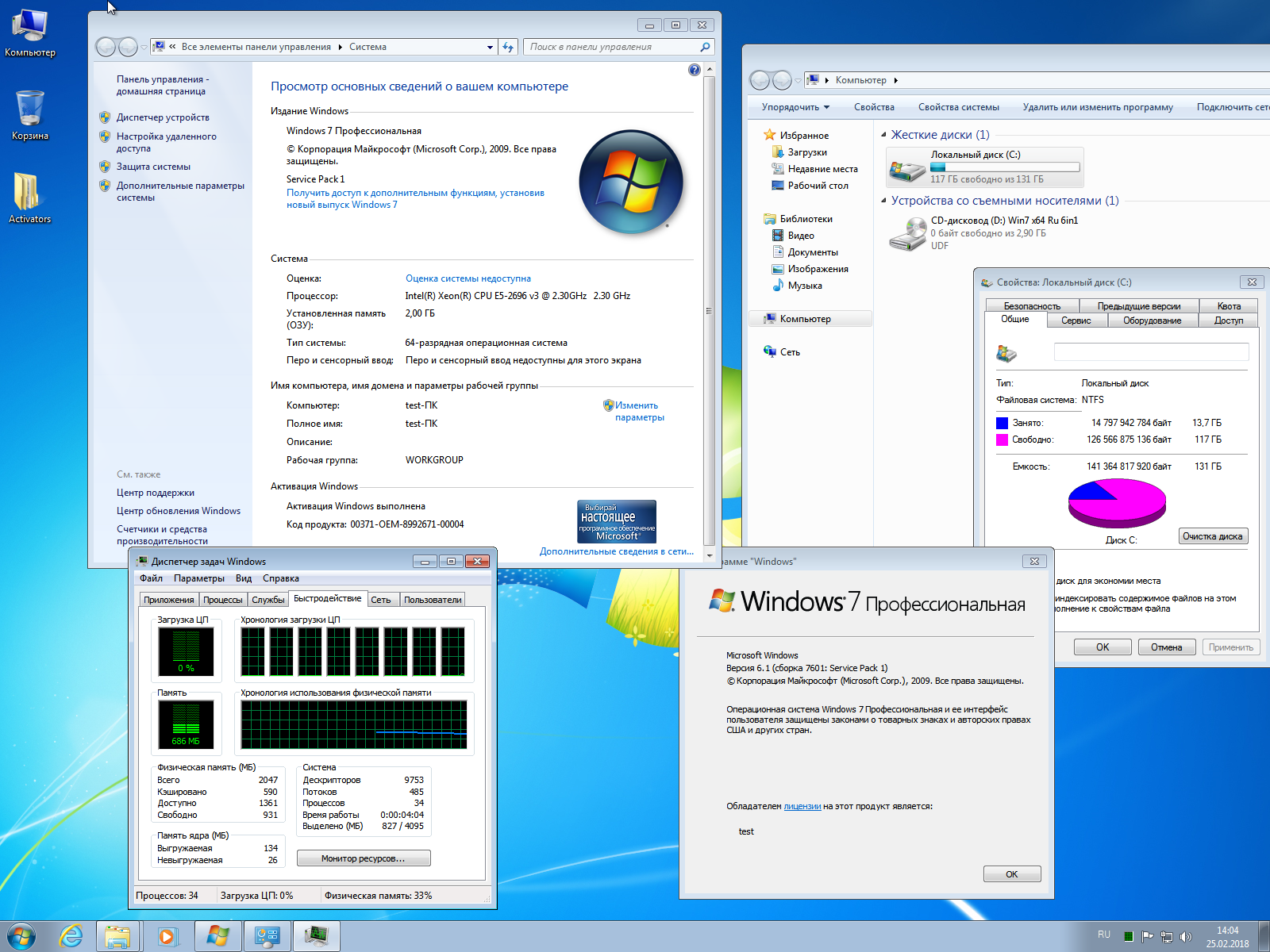Select the CD-дисковод (D:) drive icon

tap(906, 233)
